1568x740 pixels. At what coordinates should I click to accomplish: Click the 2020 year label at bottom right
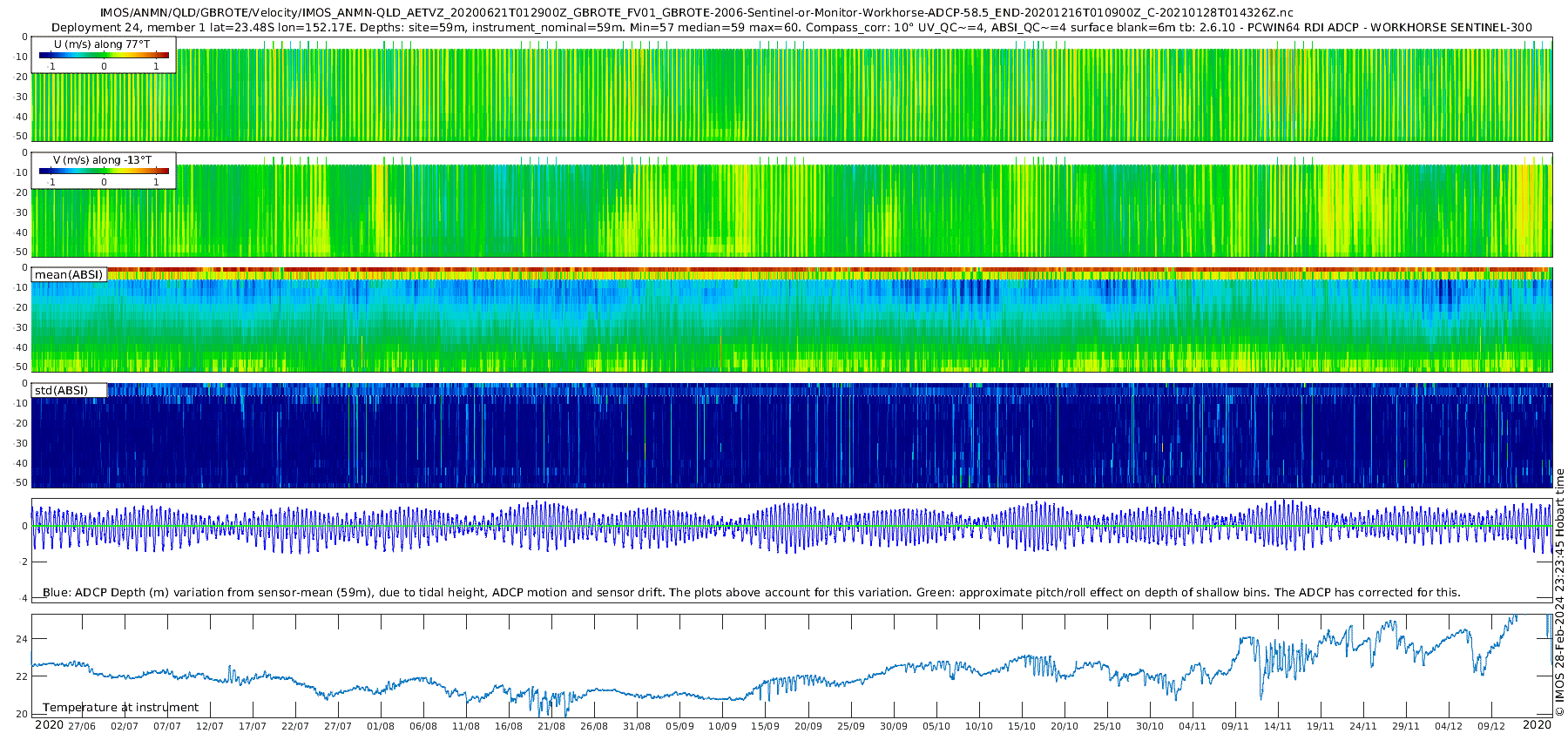tap(1537, 725)
